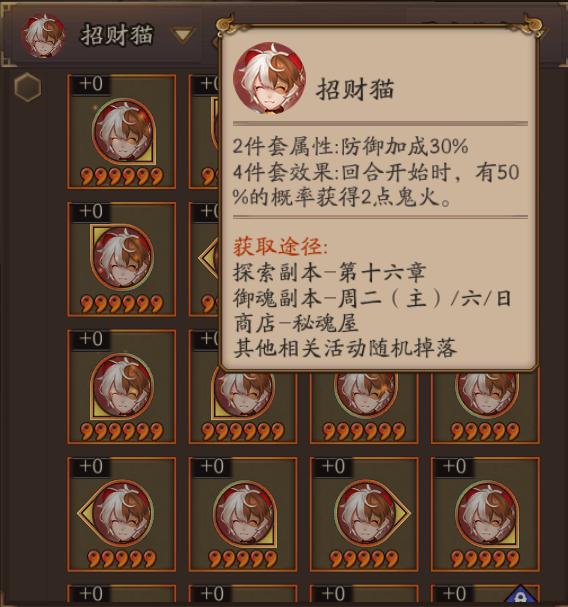Viewport: 568px width, 607px height.
Task: Expand the 招财猫 soul type dropdown arrow
Action: 183,36
